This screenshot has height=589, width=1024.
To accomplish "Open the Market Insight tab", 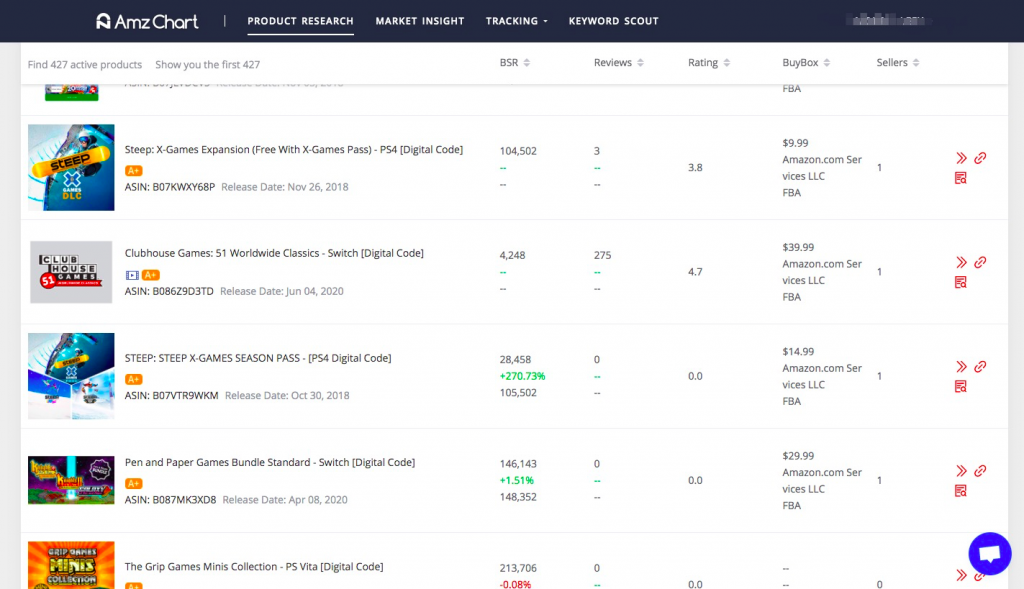I will coord(420,21).
